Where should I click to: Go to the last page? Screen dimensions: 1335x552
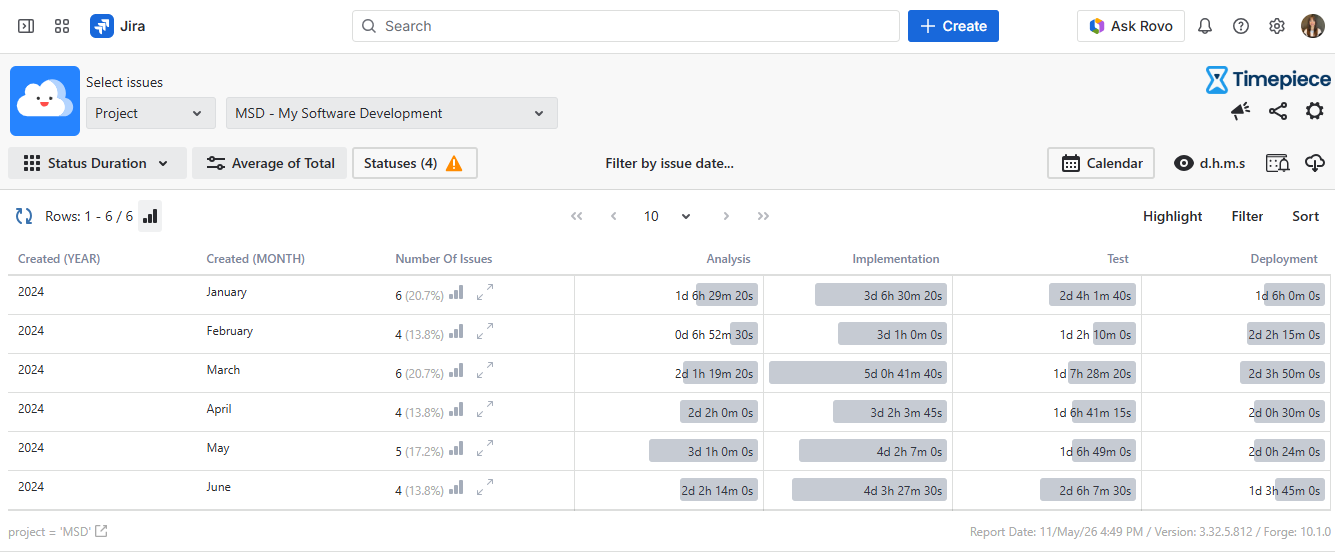pyautogui.click(x=764, y=216)
